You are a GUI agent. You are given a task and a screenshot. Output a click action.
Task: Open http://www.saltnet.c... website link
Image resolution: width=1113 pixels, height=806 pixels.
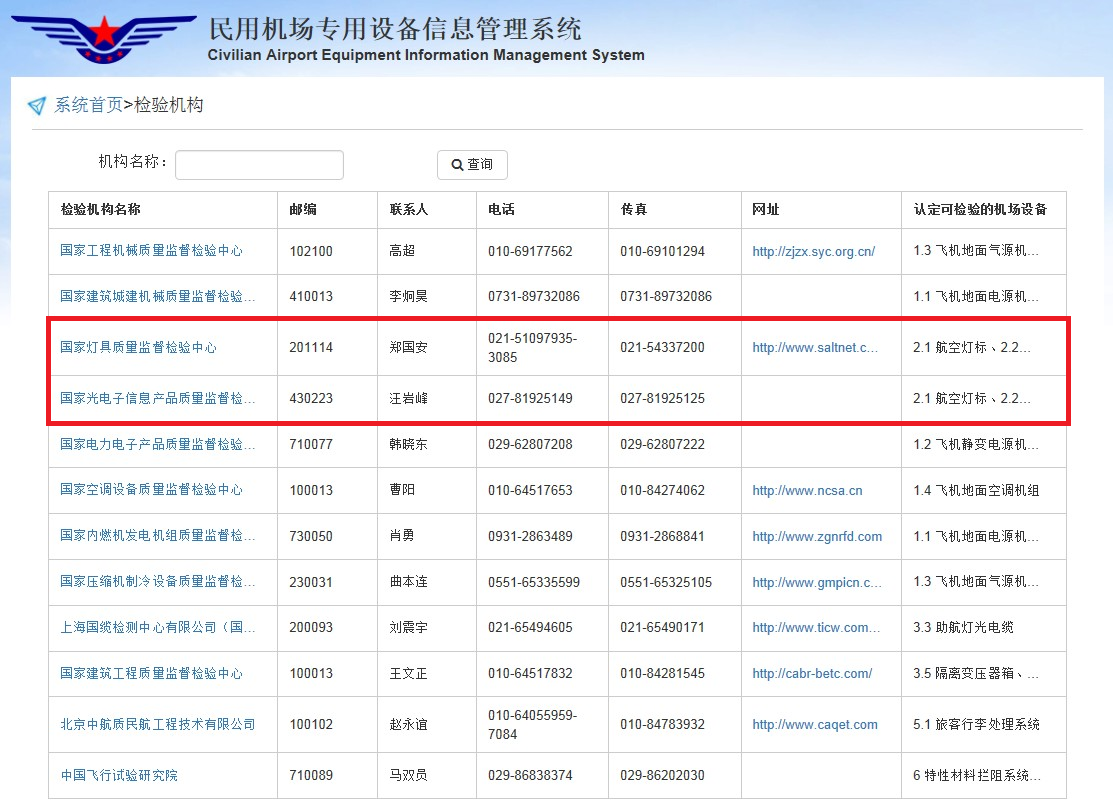click(x=817, y=347)
